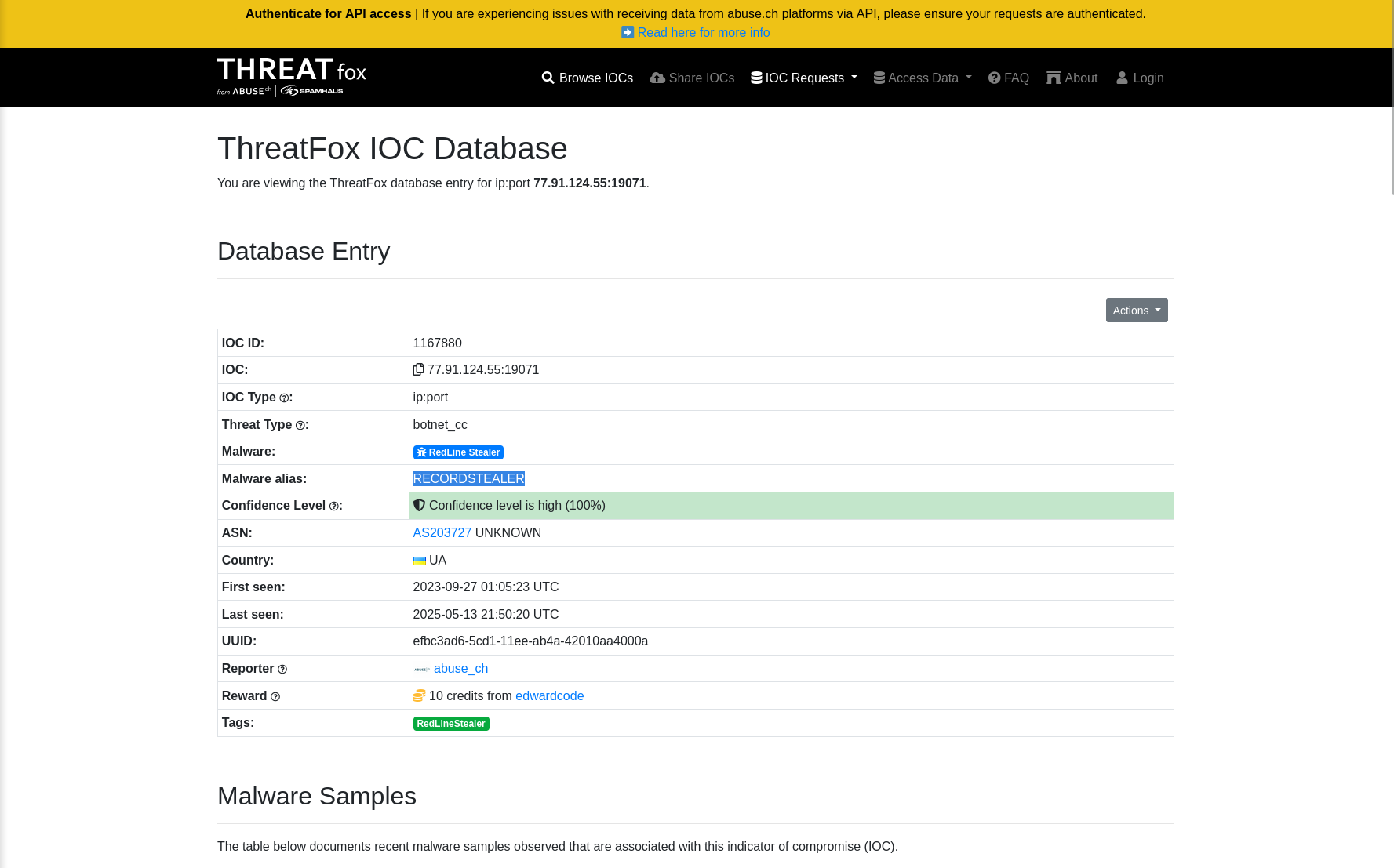Open the edwardcode user link
Viewport: 1394px width, 868px height.
(x=550, y=695)
